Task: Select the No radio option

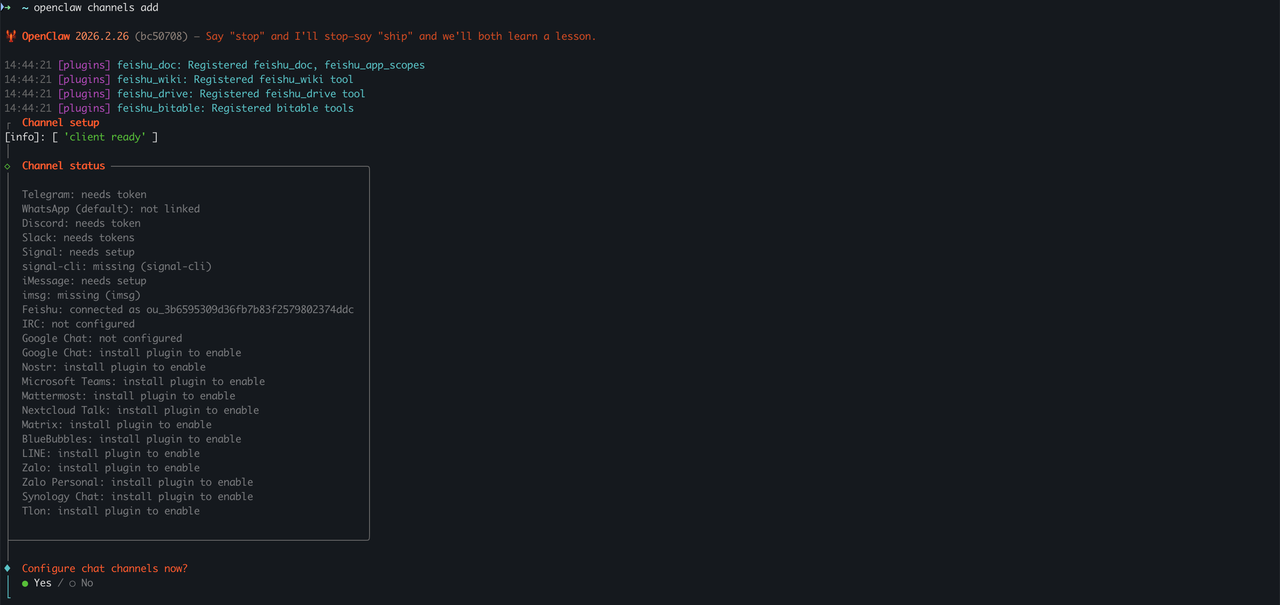Action: click(81, 583)
